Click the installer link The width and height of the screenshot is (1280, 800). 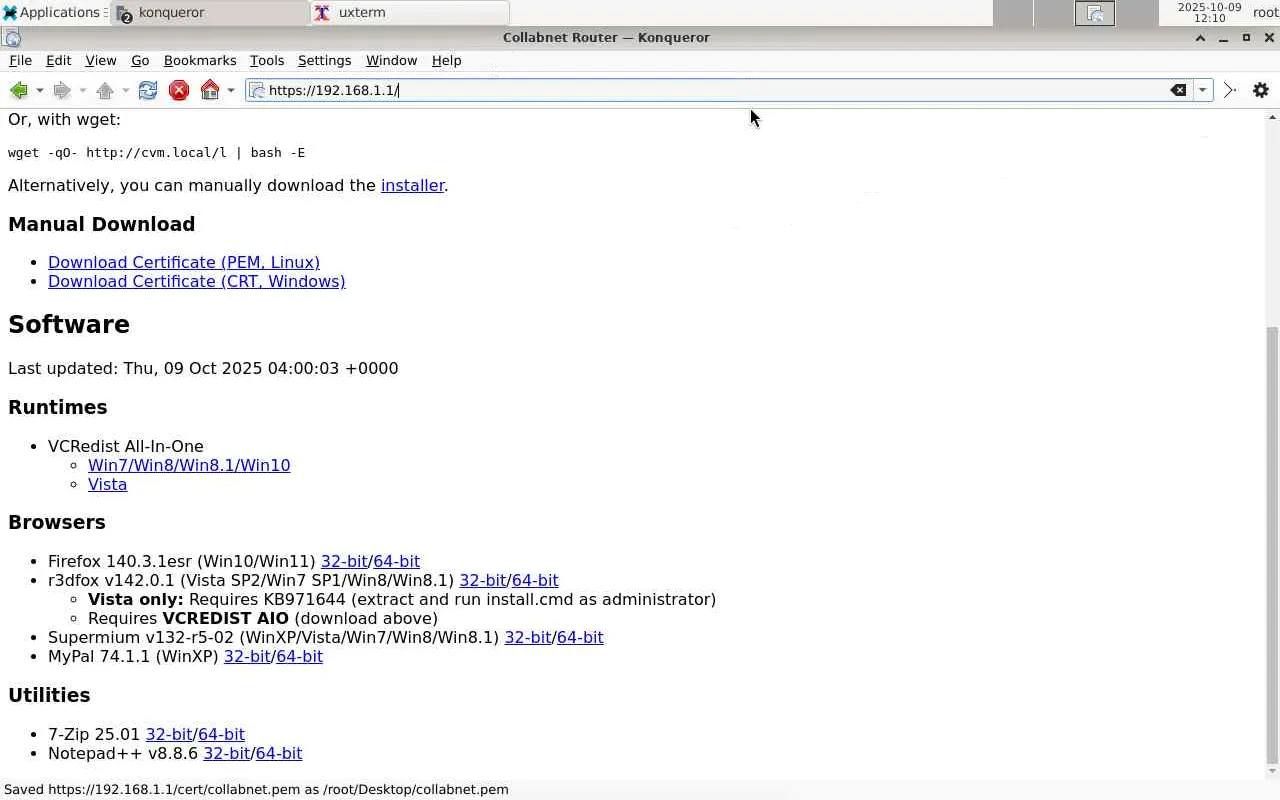pyautogui.click(x=412, y=185)
